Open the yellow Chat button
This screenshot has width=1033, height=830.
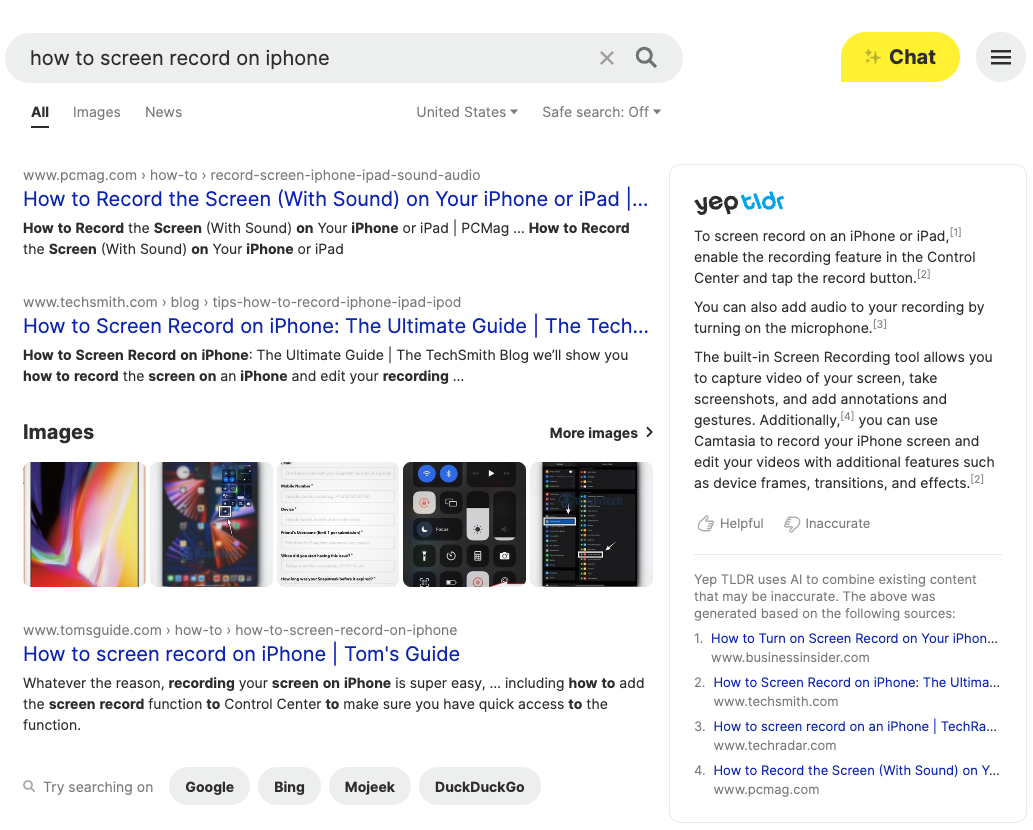[900, 57]
